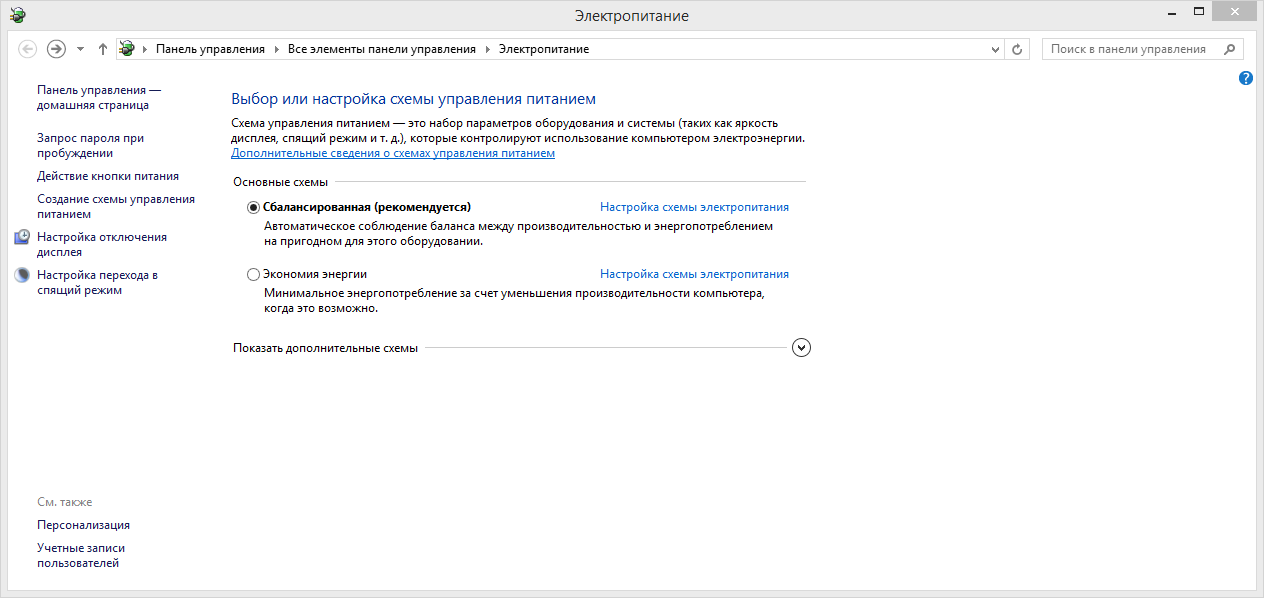Open Настройка схемы электропитания for Сбалансированная
The height and width of the screenshot is (598, 1264).
click(x=694, y=207)
